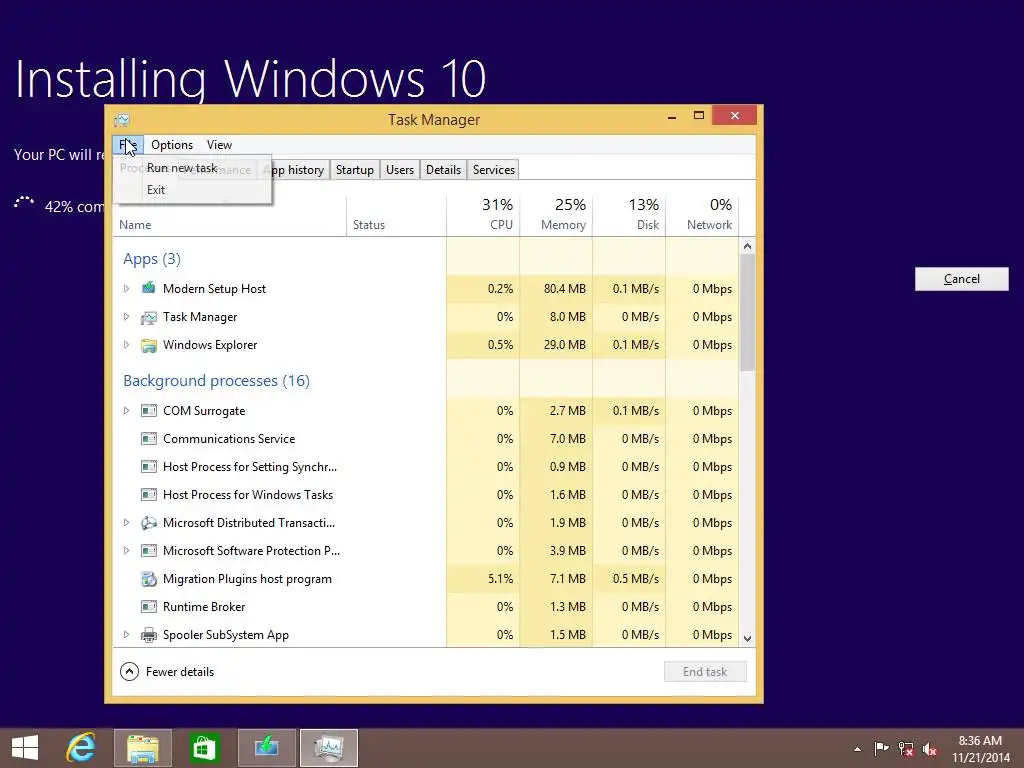
Task: Click the taskbar clock showing 8:36 AM
Action: tap(980, 748)
